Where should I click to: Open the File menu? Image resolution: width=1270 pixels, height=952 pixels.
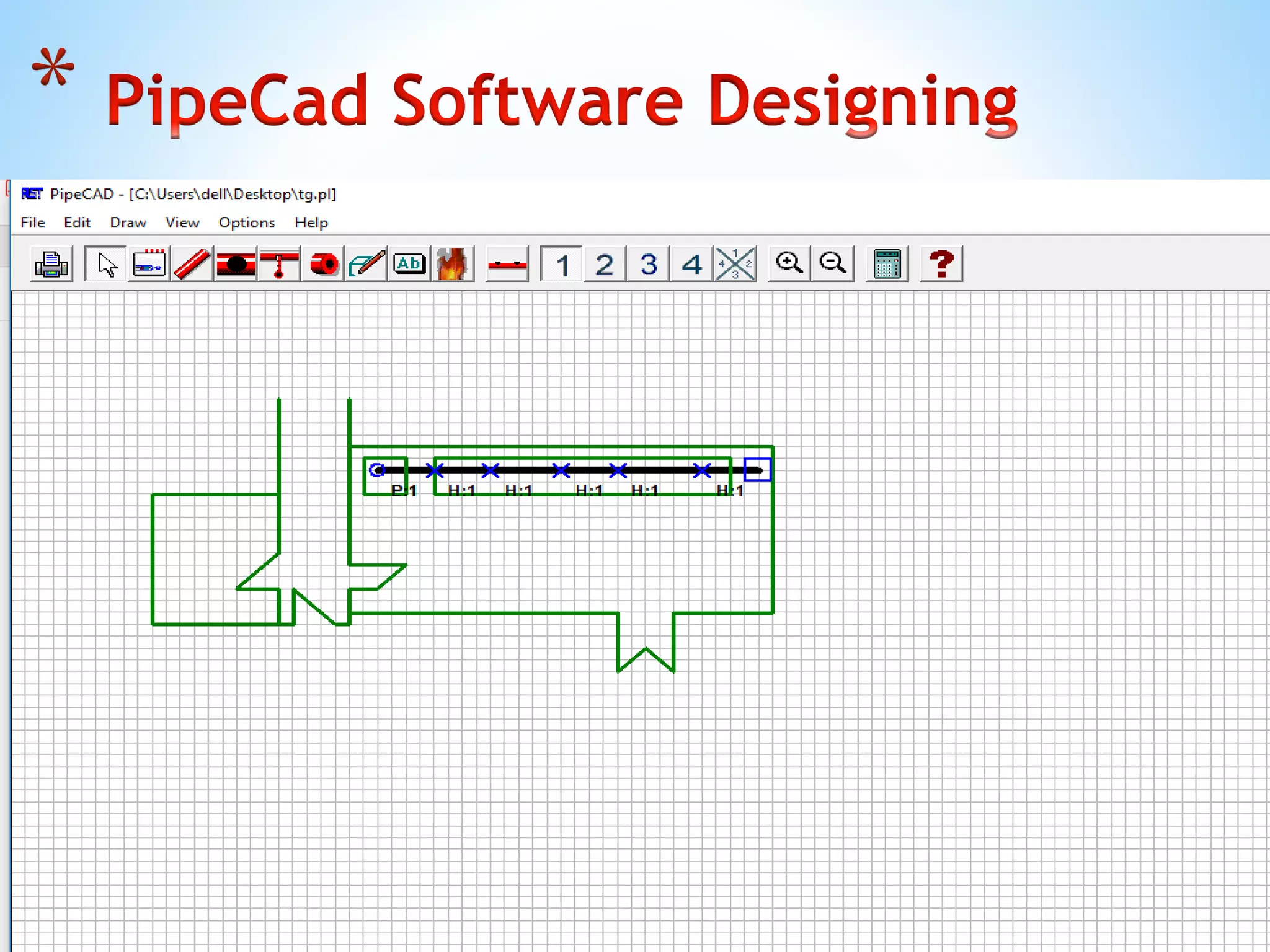click(32, 223)
